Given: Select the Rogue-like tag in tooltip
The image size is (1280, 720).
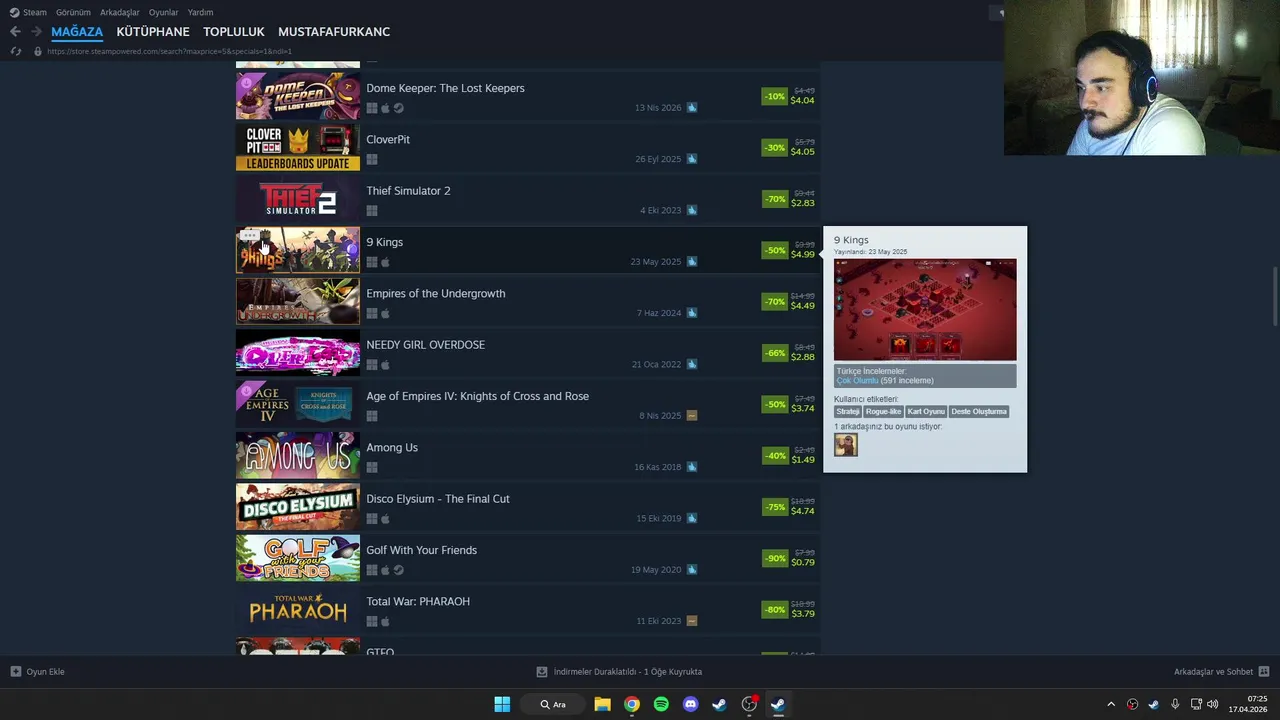Looking at the screenshot, I should (x=883, y=411).
